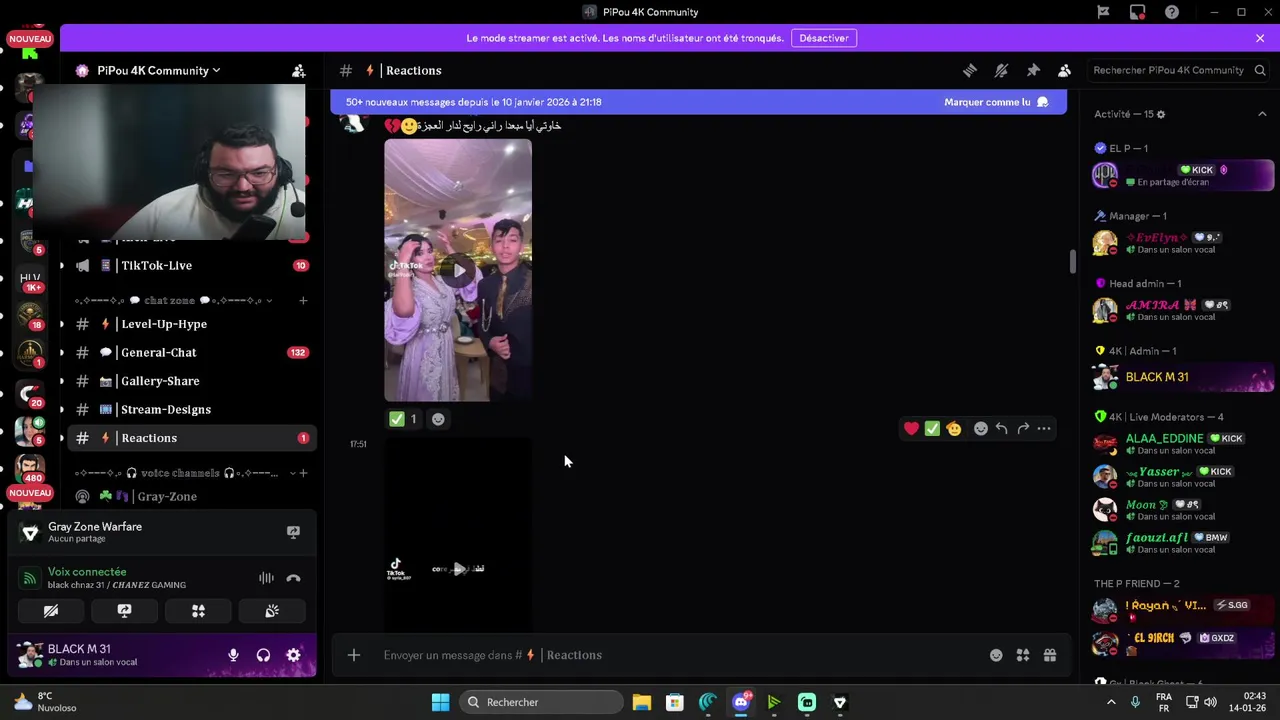Open emoji picker in message hover toolbar
Image resolution: width=1280 pixels, height=720 pixels.
(981, 428)
